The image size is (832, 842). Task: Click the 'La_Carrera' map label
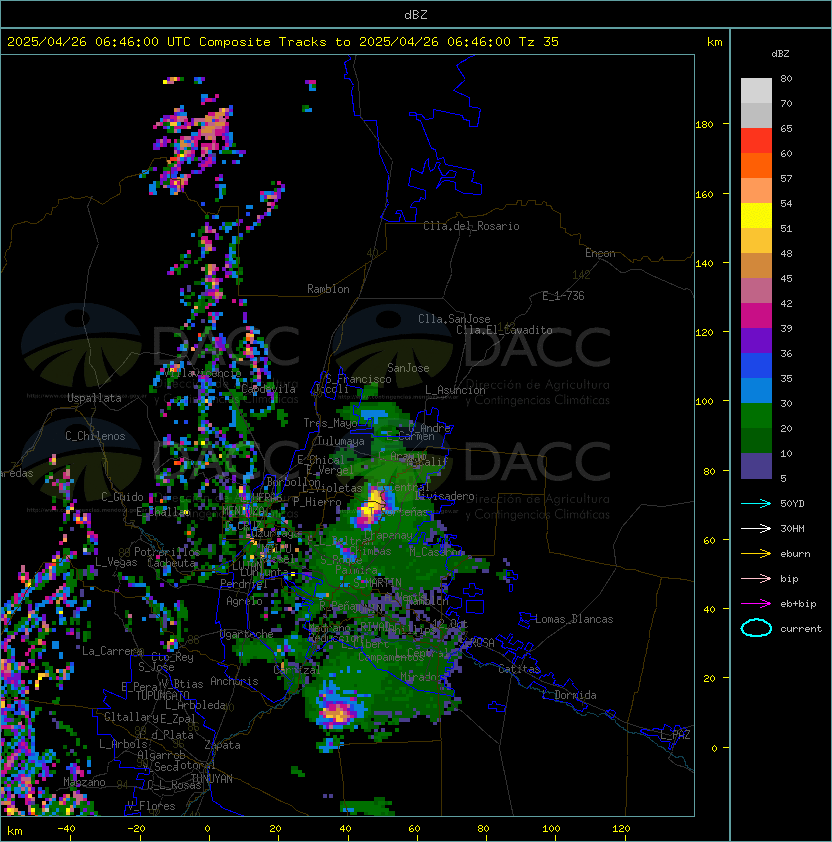click(112, 651)
